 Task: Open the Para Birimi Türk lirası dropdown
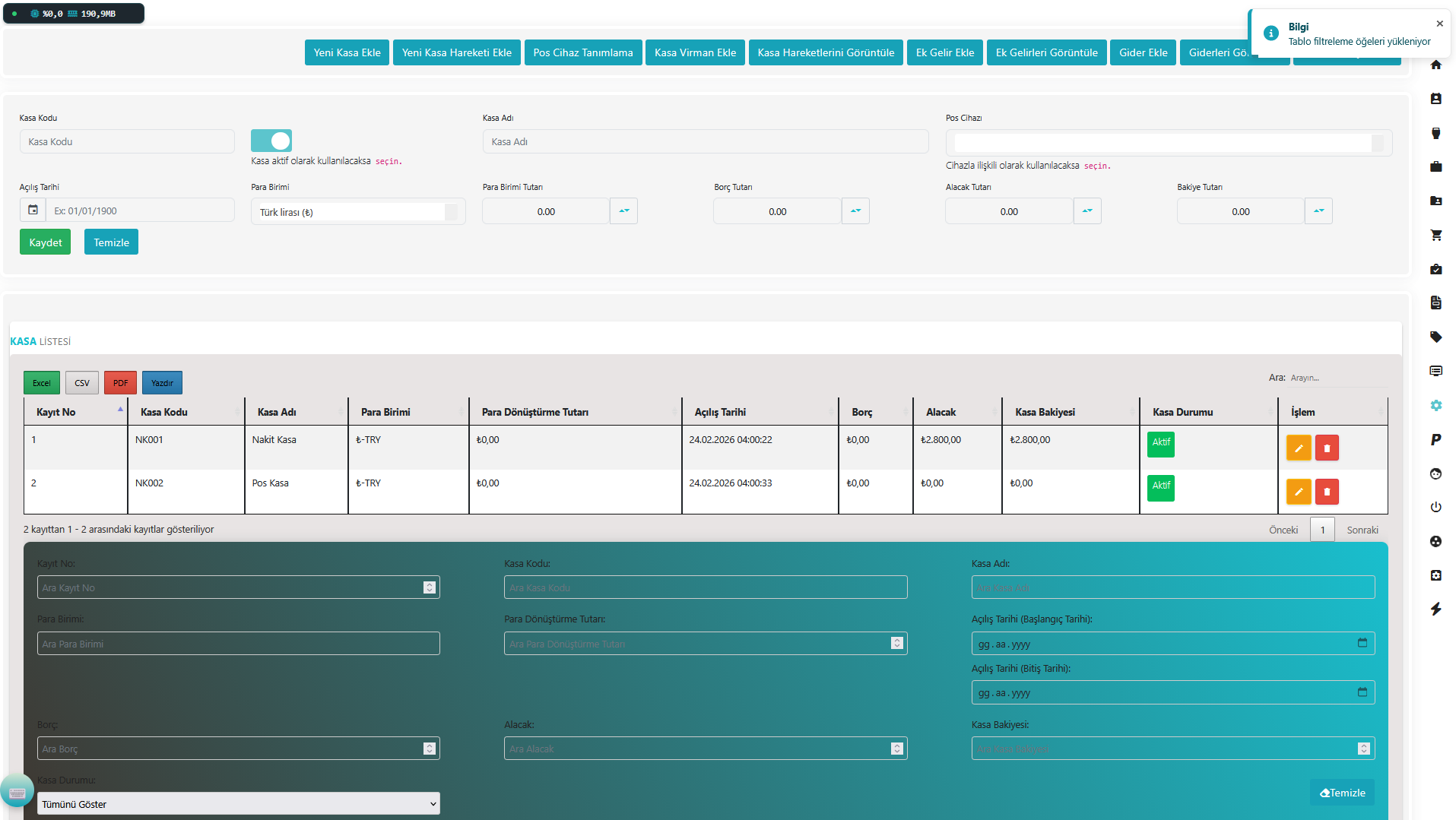pyautogui.click(x=357, y=212)
